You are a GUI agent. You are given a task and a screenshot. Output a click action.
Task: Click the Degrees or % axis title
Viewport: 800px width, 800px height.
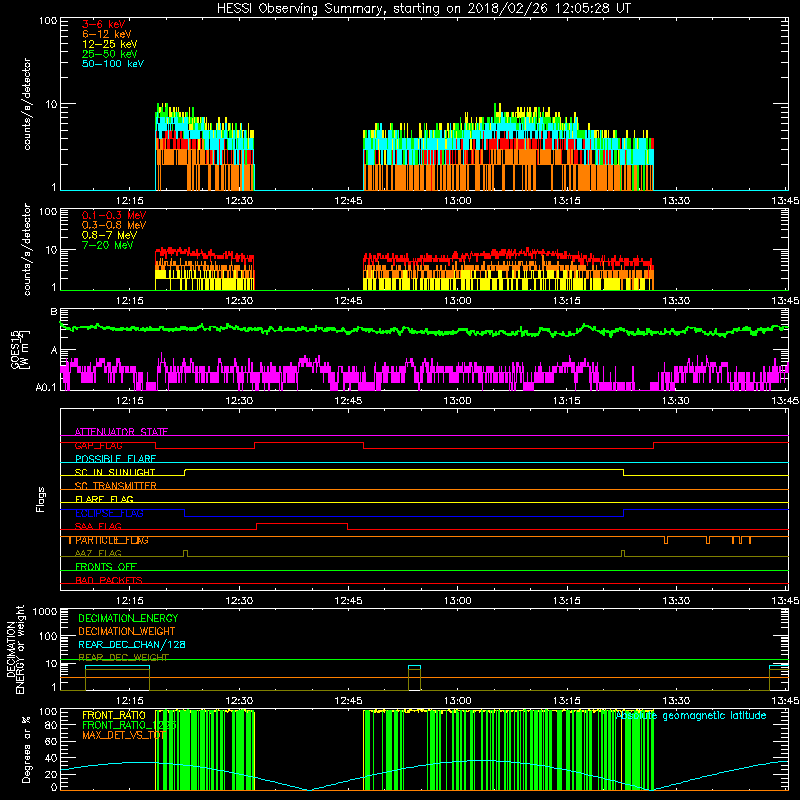[27, 749]
